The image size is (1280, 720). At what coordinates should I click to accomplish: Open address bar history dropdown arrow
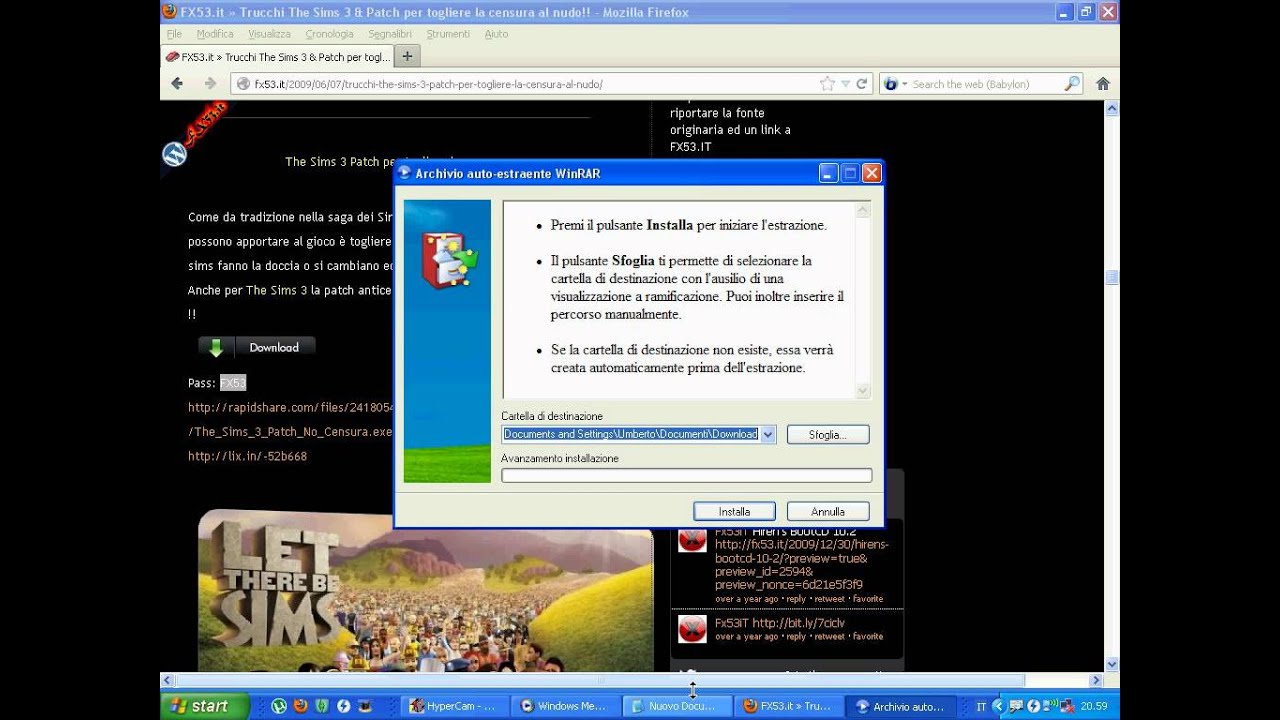coord(846,84)
